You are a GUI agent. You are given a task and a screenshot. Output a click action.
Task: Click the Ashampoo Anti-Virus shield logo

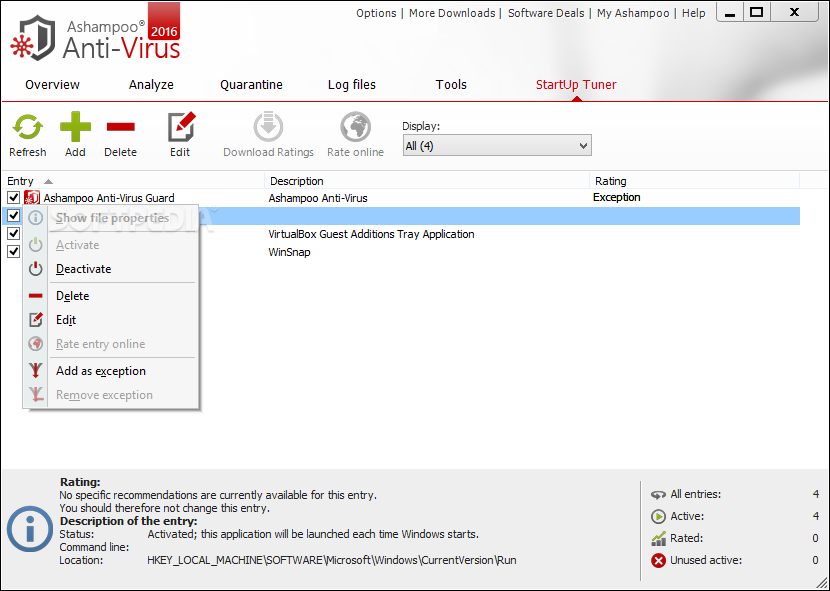32,38
